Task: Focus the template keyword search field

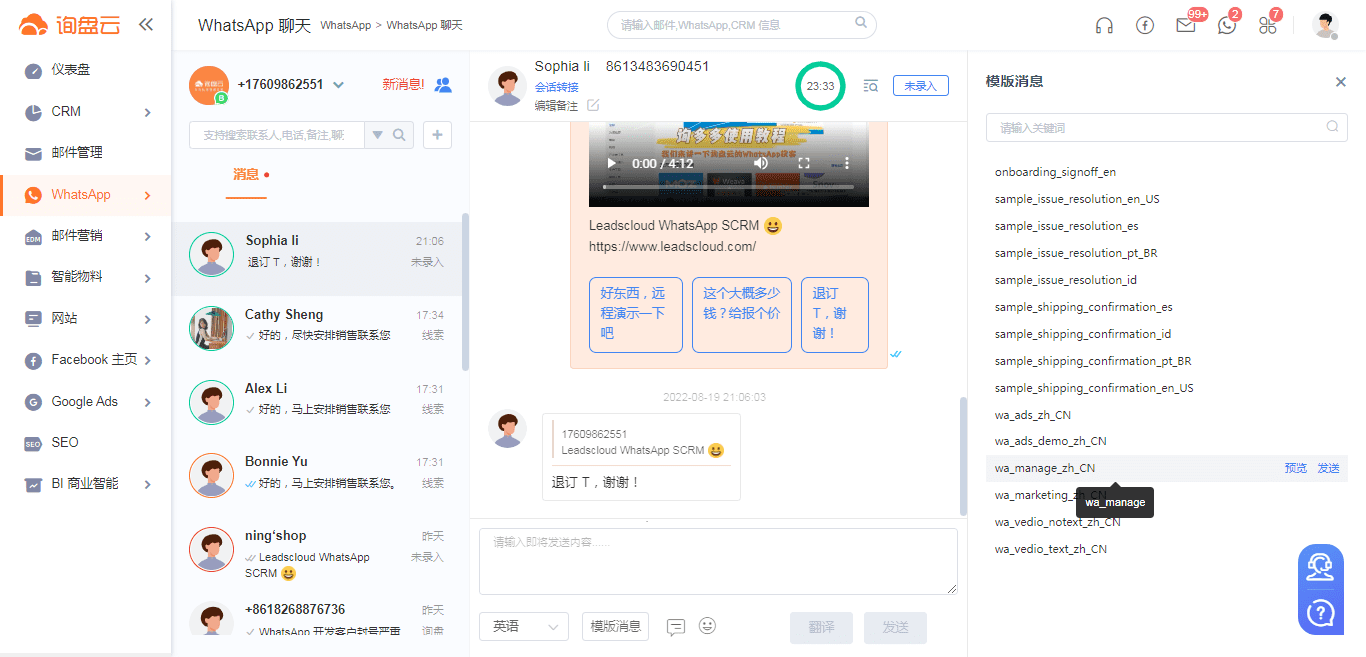Action: coord(1166,128)
